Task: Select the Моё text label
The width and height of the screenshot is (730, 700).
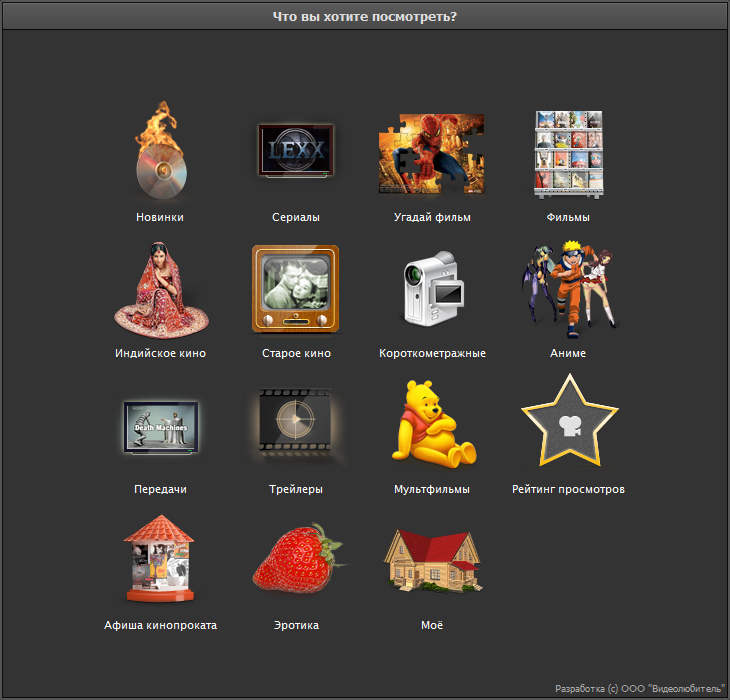Action: 432,625
